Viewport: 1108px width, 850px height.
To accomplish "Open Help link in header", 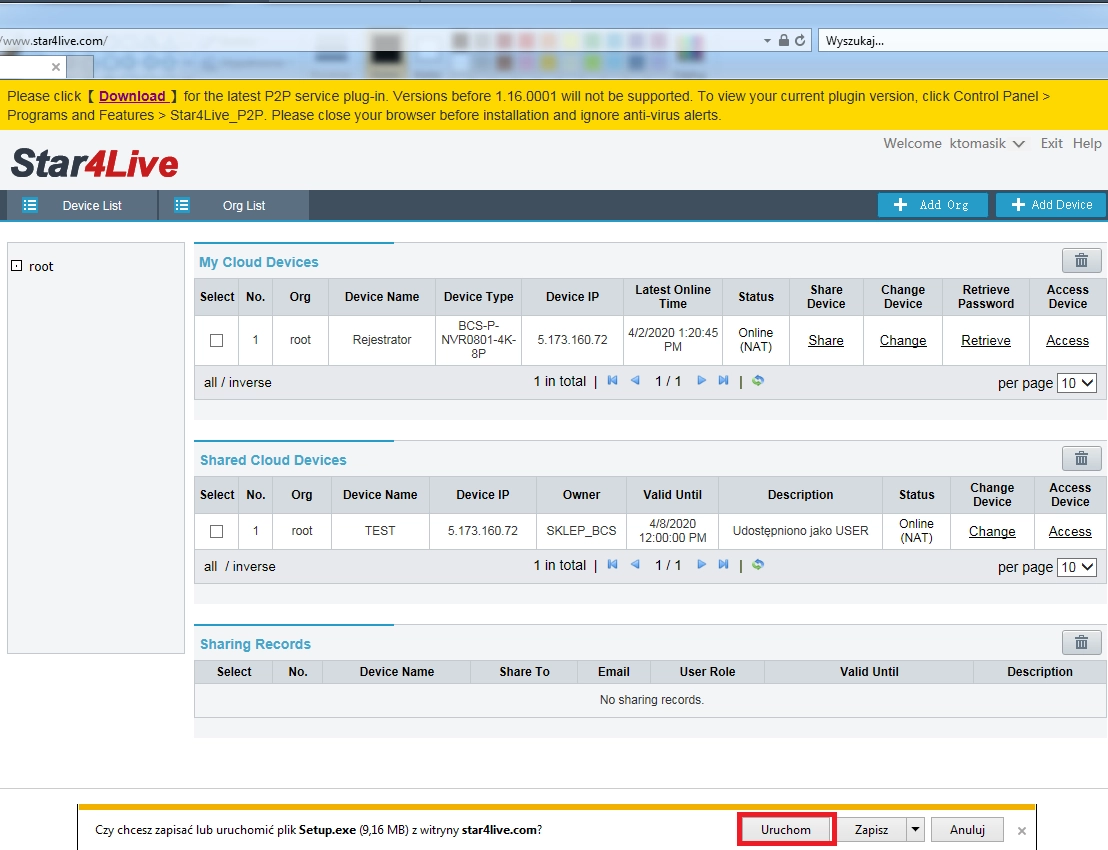I will pos(1087,143).
